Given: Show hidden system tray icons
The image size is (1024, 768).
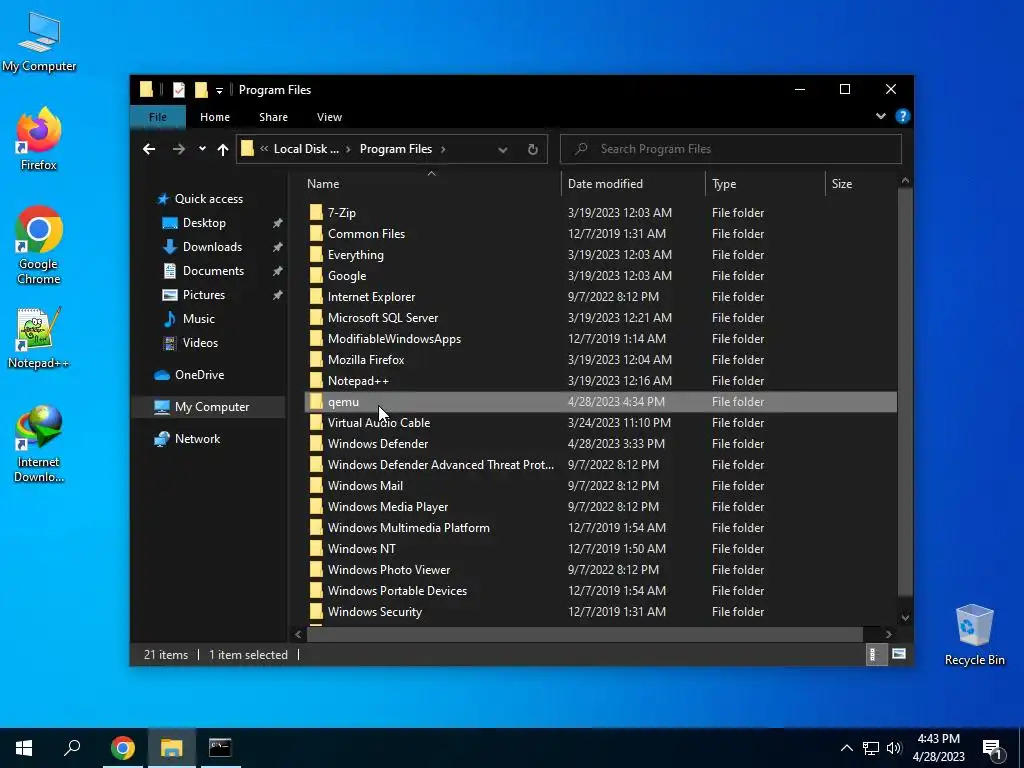Looking at the screenshot, I should click(x=846, y=748).
